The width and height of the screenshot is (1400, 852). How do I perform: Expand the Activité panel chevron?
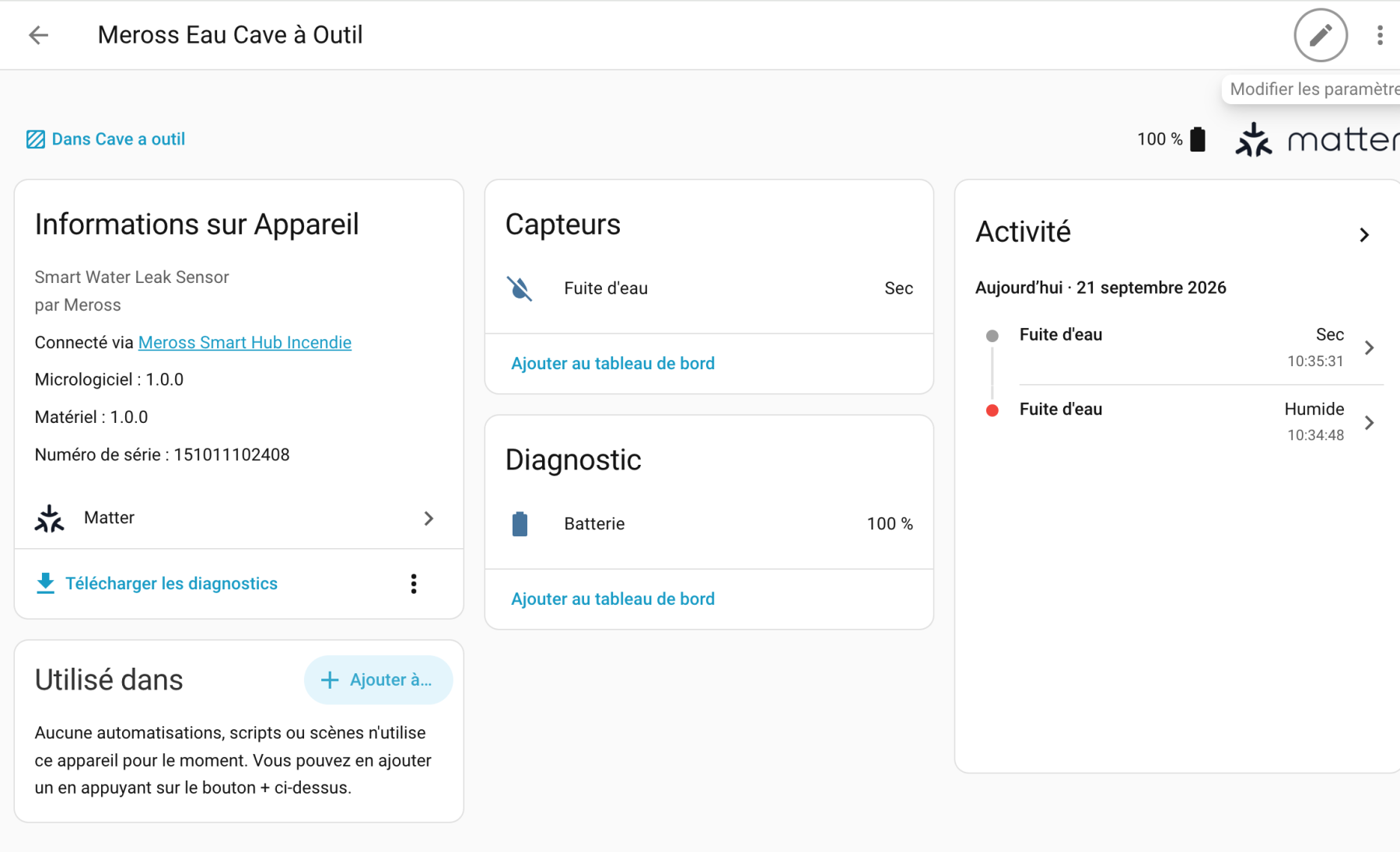[1364, 235]
